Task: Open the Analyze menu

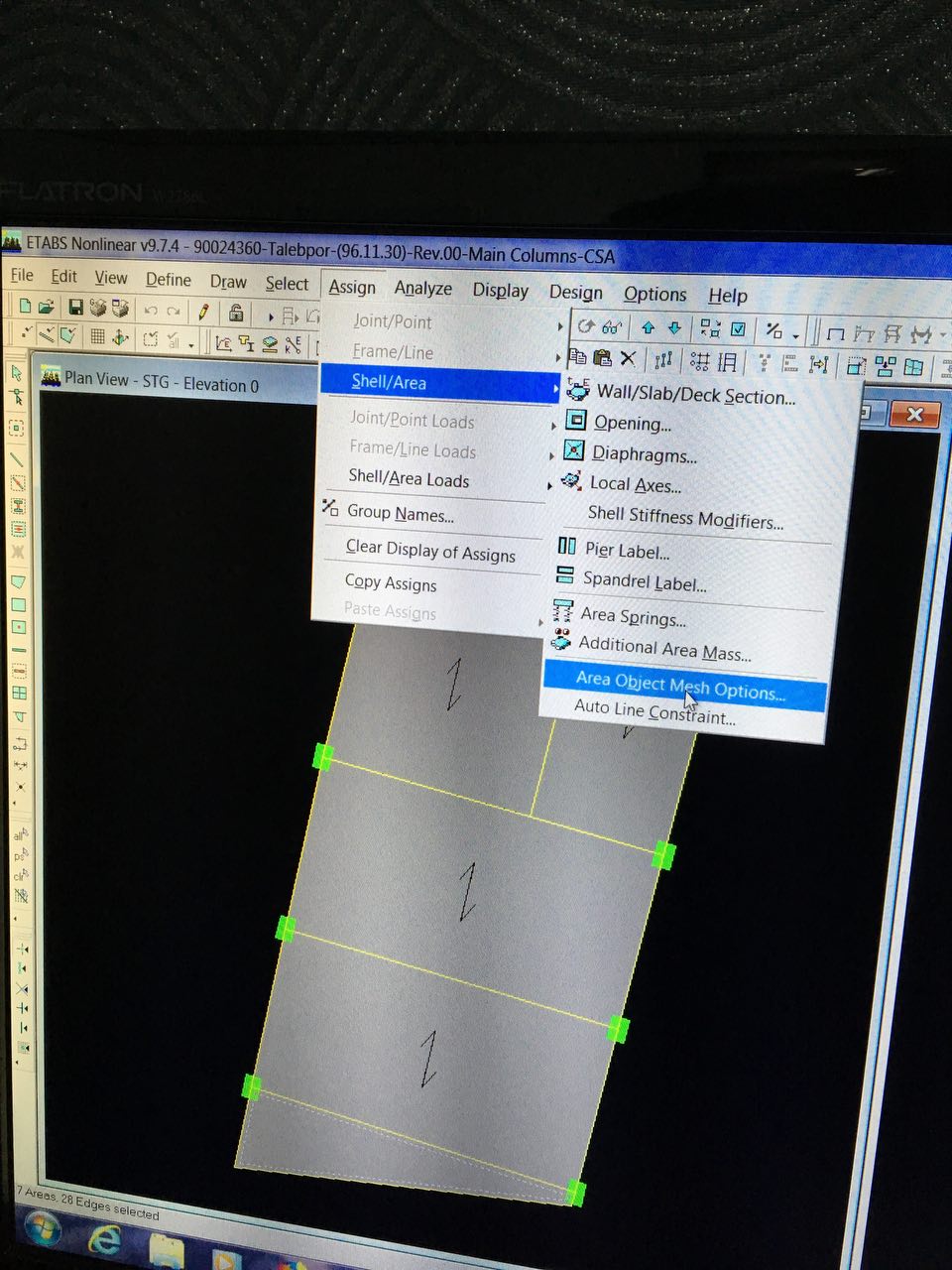Action: click(x=423, y=288)
